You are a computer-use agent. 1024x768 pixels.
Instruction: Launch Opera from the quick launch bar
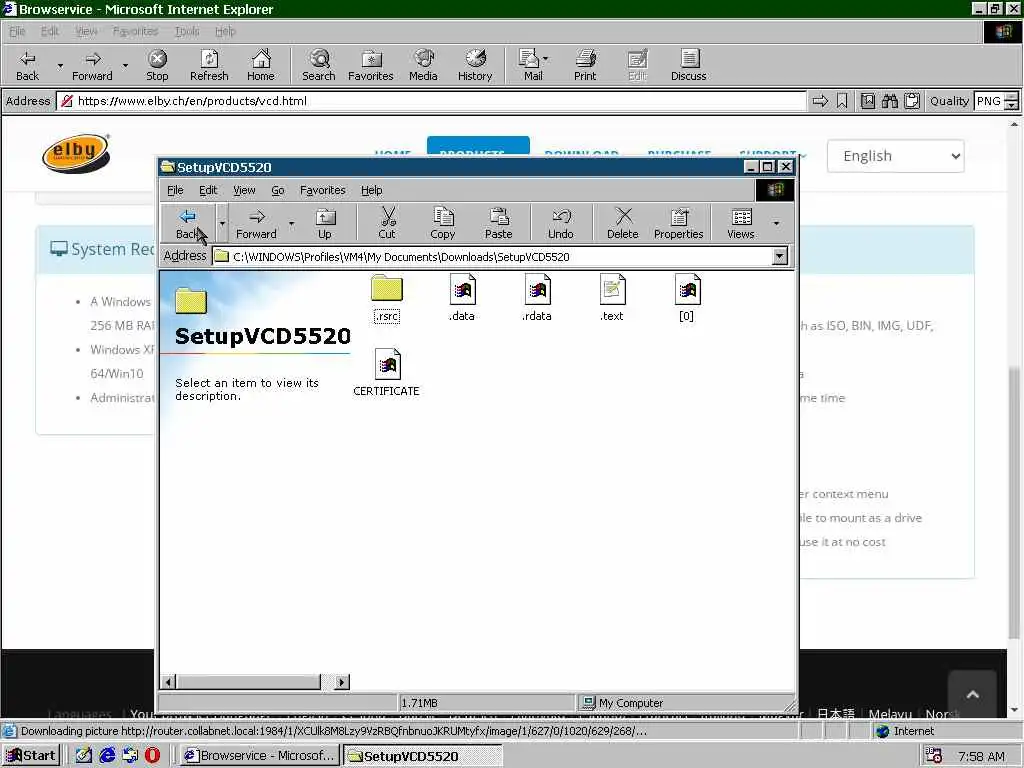[152, 756]
